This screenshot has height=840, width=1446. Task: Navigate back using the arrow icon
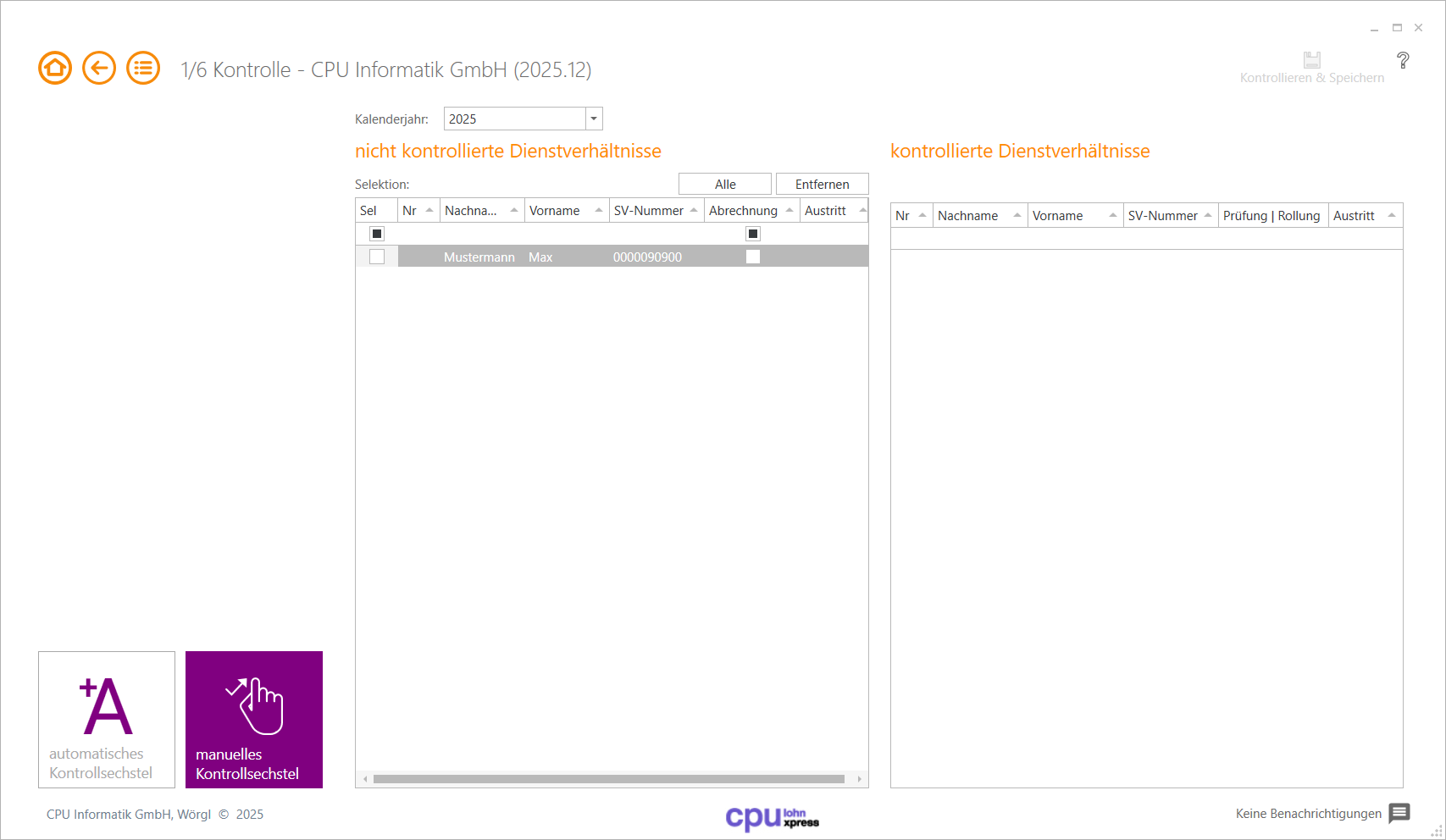click(x=98, y=68)
